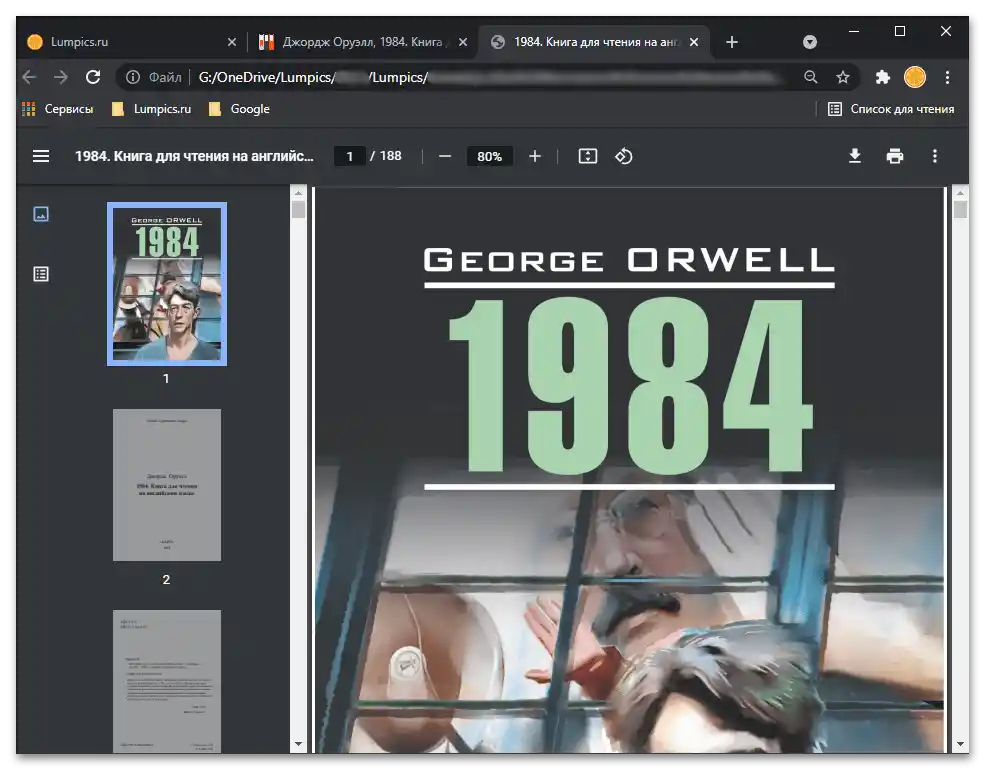Open Сервисы apps shortcut

click(x=58, y=109)
